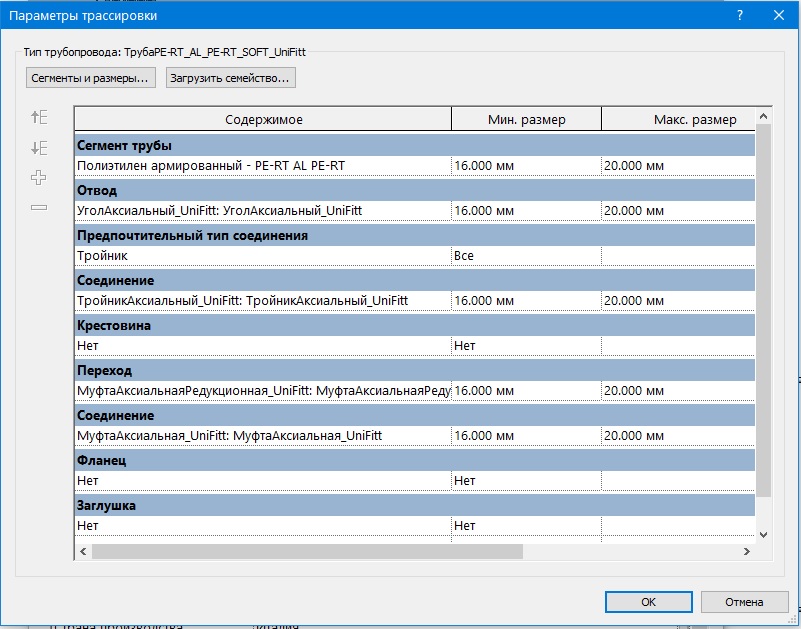
Task: Click the Макс. размер column header
Action: tap(678, 120)
